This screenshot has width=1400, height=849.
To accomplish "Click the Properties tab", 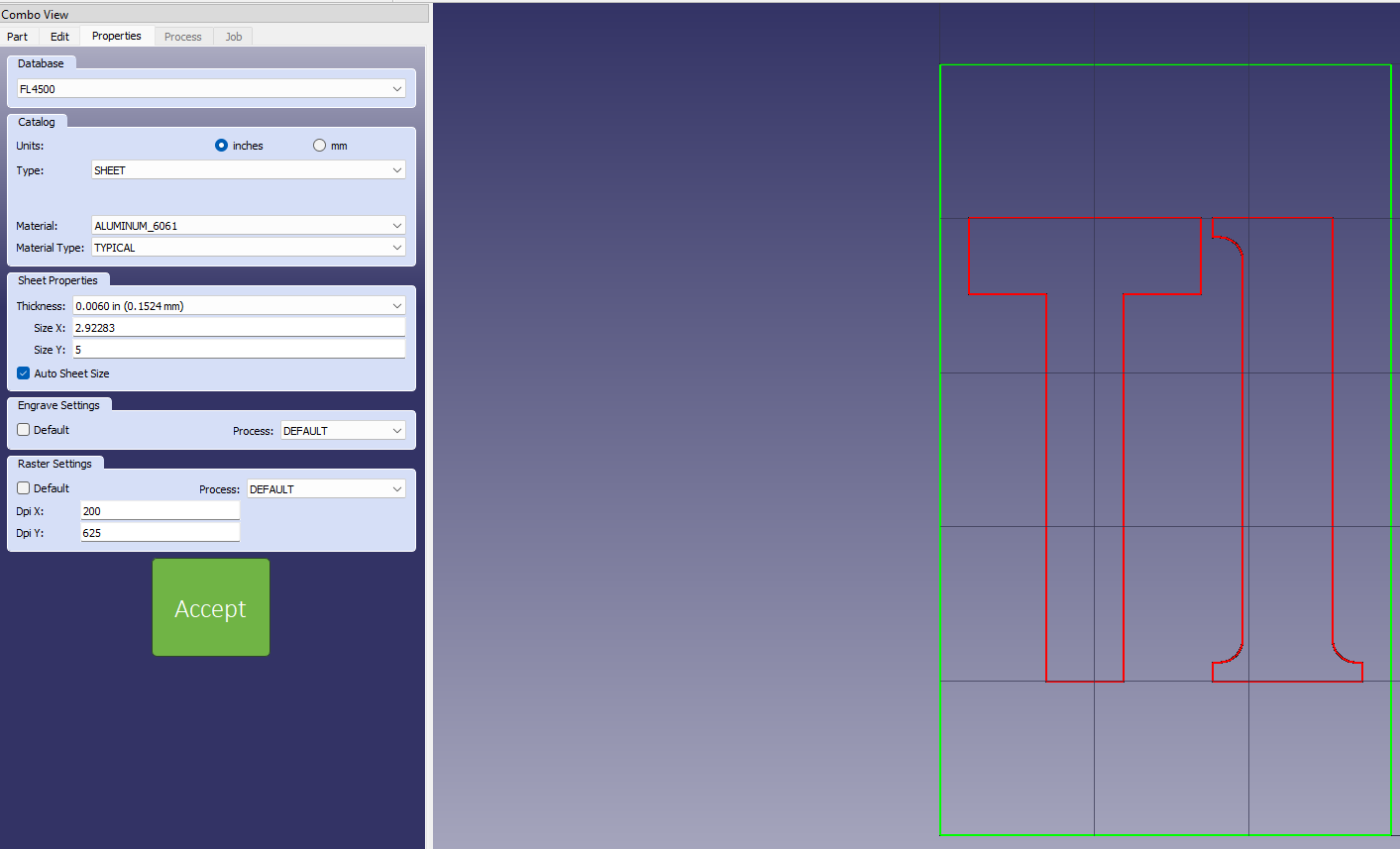I will [116, 36].
